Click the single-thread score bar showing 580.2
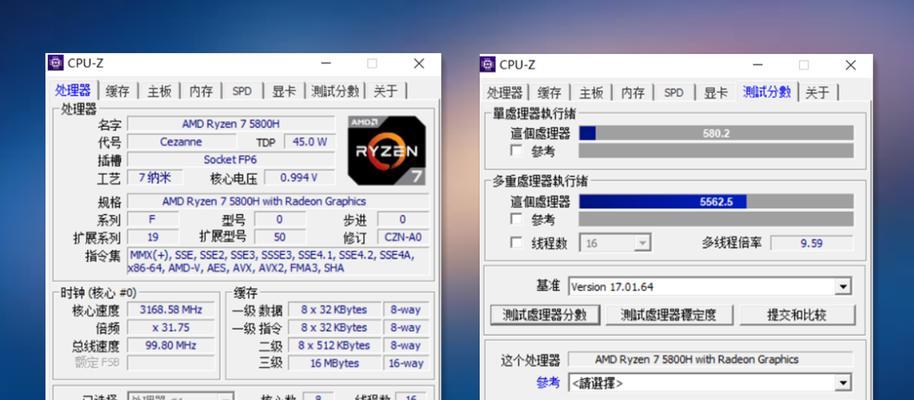The image size is (914, 400). (716, 134)
